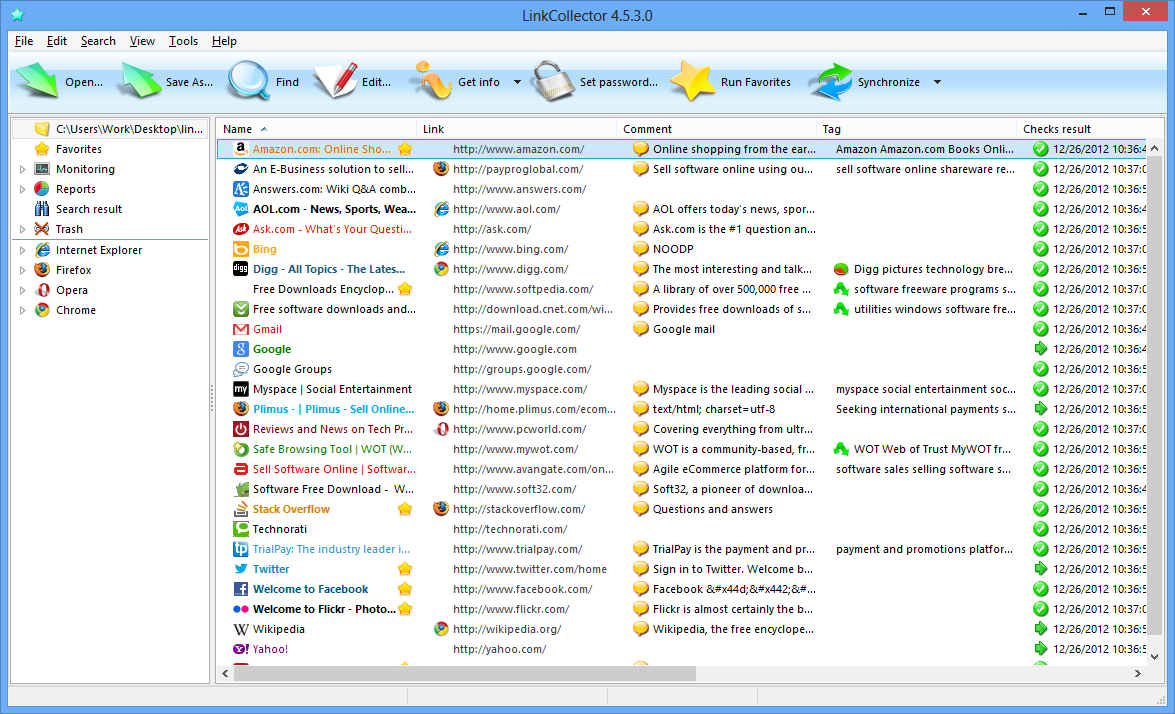Viewport: 1175px width, 714px height.
Task: Click the Find magnifying glass icon
Action: pos(249,82)
